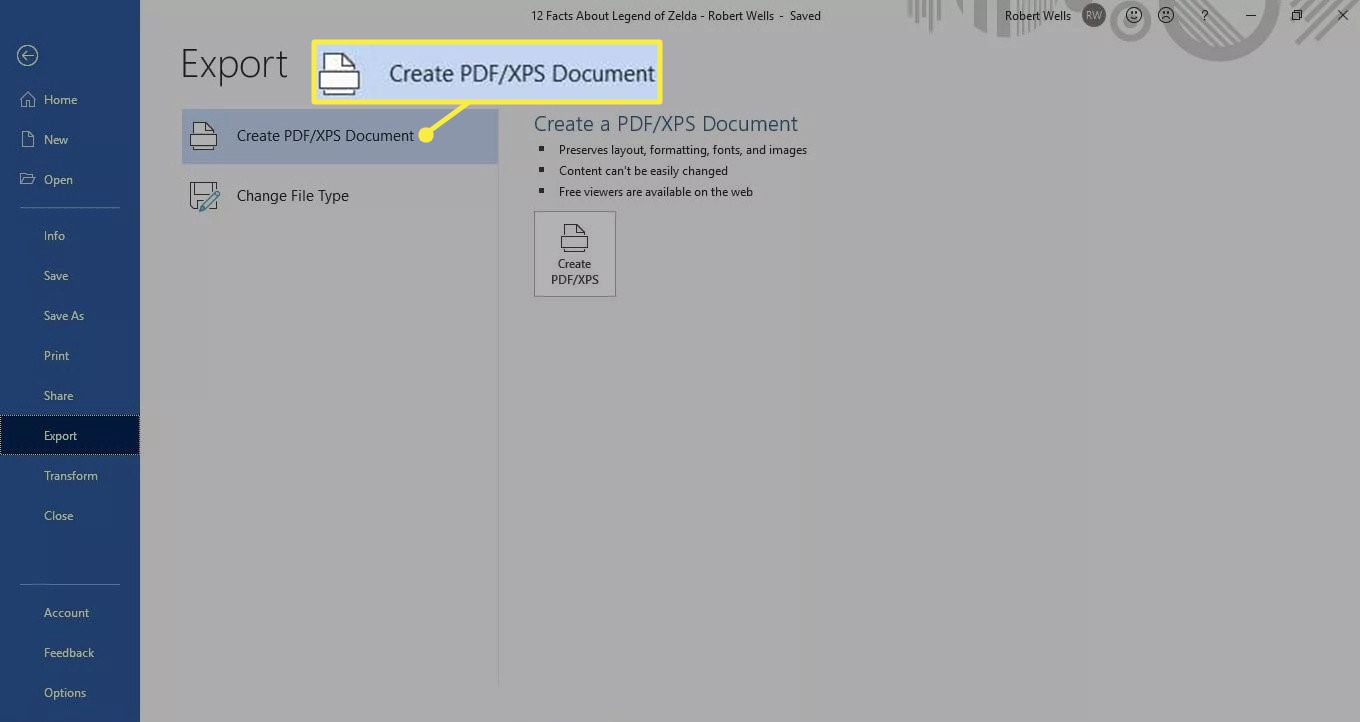The width and height of the screenshot is (1360, 722).
Task: Click the New blank page icon
Action: 28,140
